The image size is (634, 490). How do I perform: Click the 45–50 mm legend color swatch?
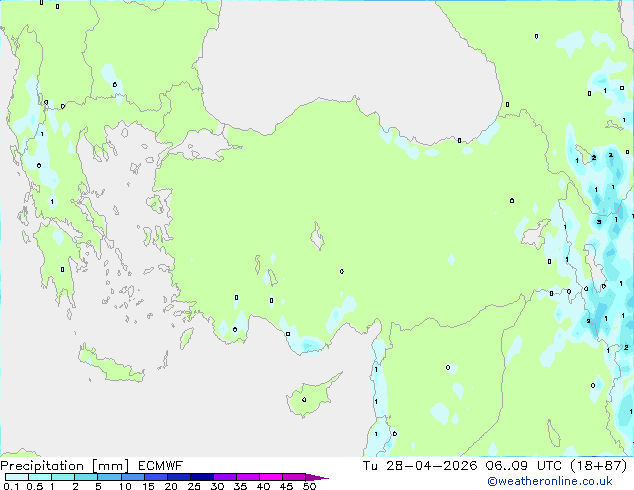tap(294, 477)
